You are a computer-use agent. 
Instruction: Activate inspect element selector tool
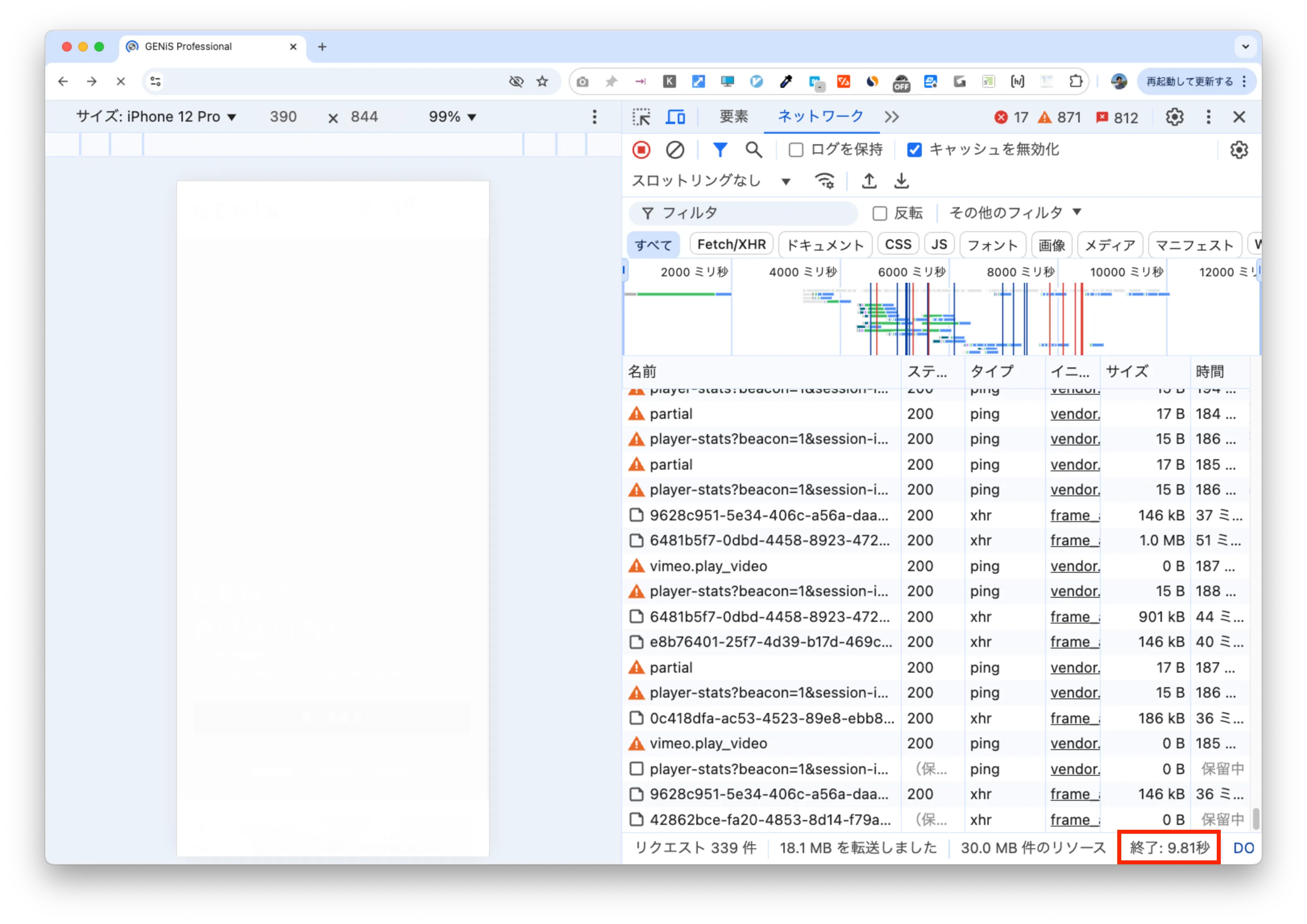point(641,117)
